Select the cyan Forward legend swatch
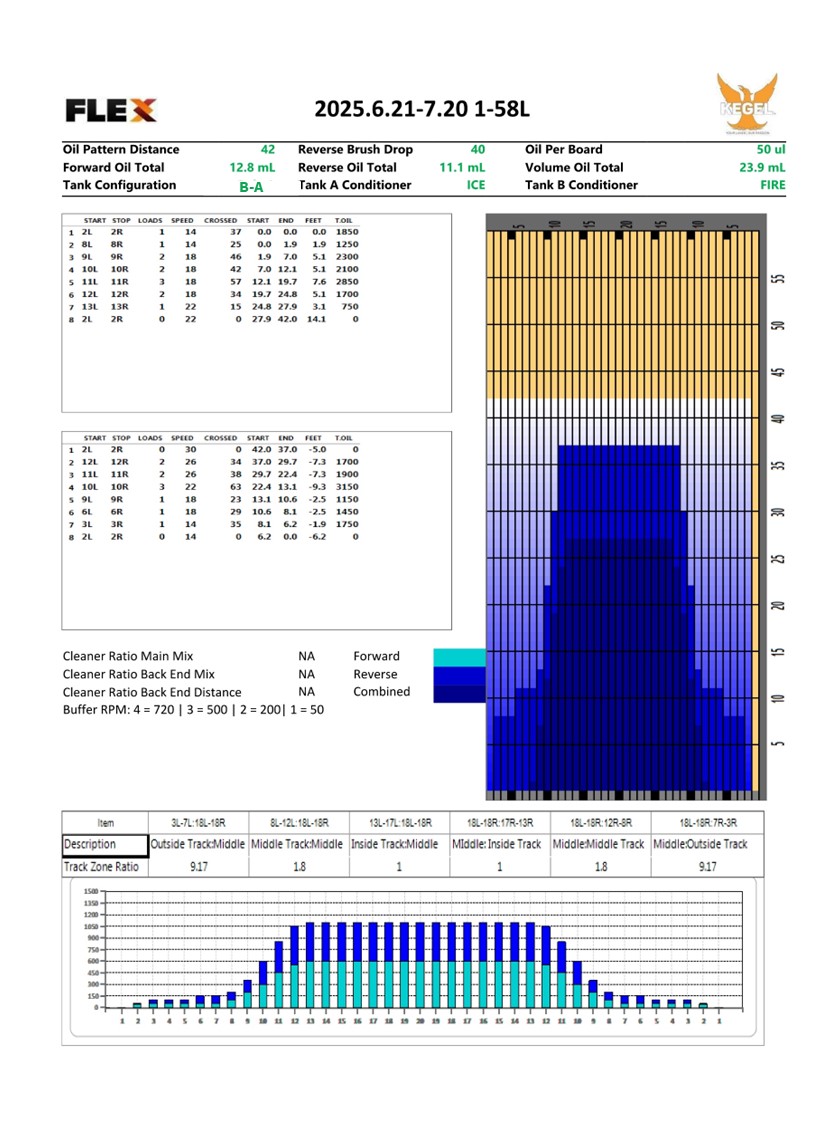 pyautogui.click(x=459, y=657)
